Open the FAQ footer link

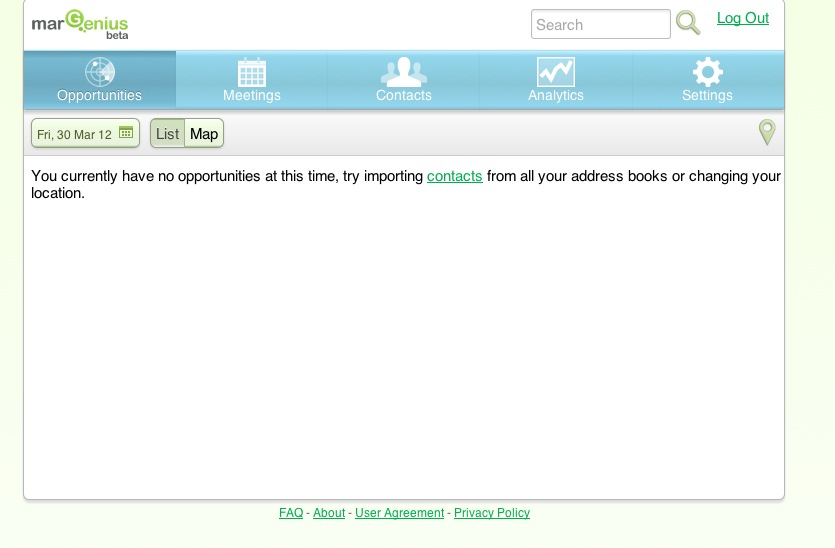point(291,513)
